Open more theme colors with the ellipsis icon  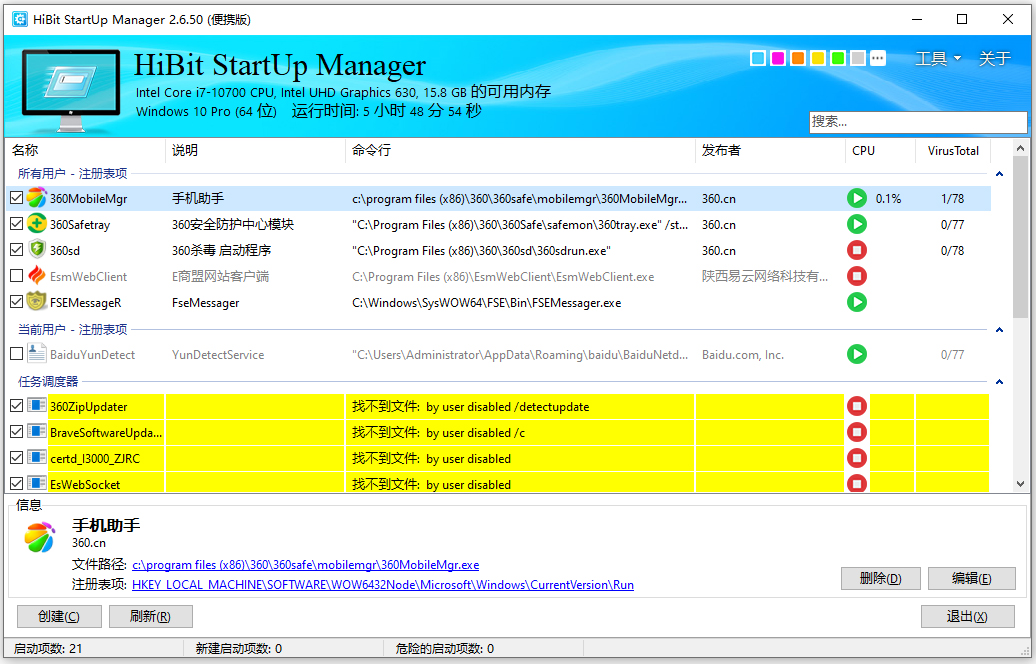point(877,58)
